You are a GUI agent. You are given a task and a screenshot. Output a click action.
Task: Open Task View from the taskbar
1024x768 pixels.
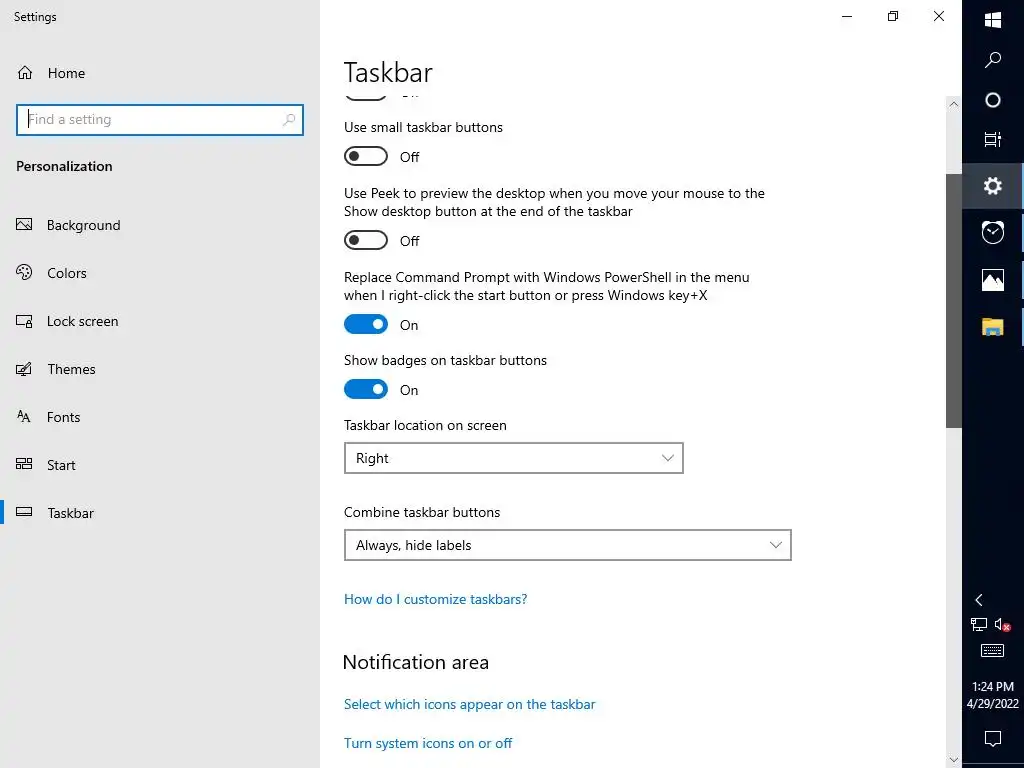tap(992, 139)
